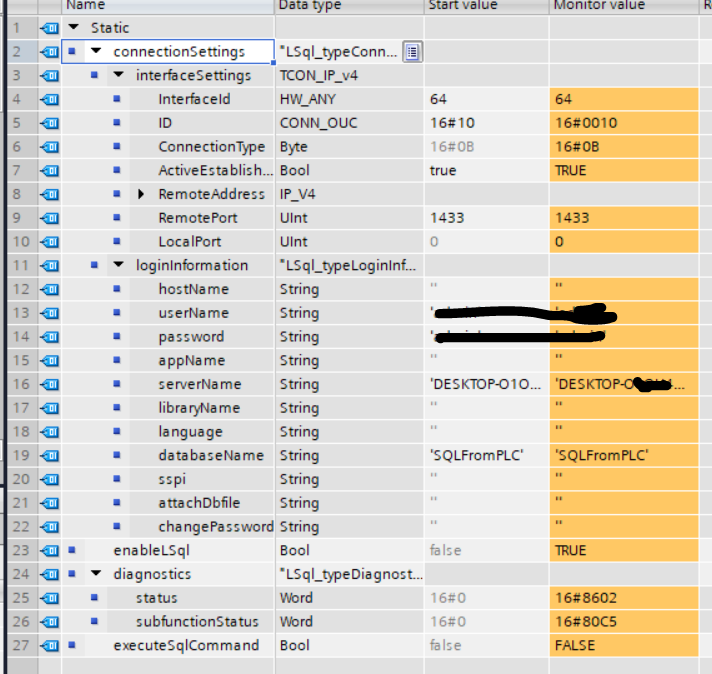The image size is (712, 674).
Task: Click the tag icon on the RemotePort row
Action: pos(48,217)
